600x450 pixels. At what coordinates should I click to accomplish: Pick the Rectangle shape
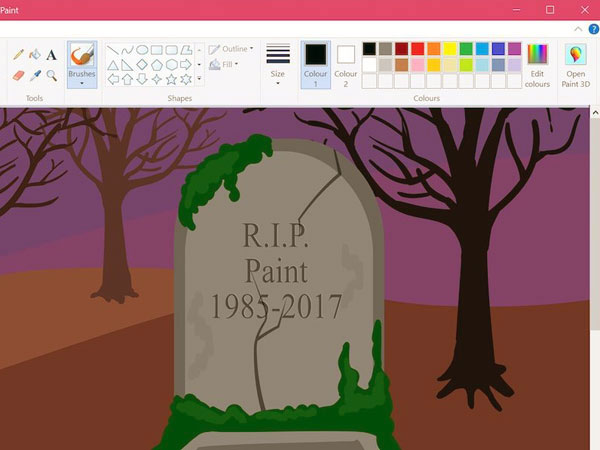tap(157, 50)
